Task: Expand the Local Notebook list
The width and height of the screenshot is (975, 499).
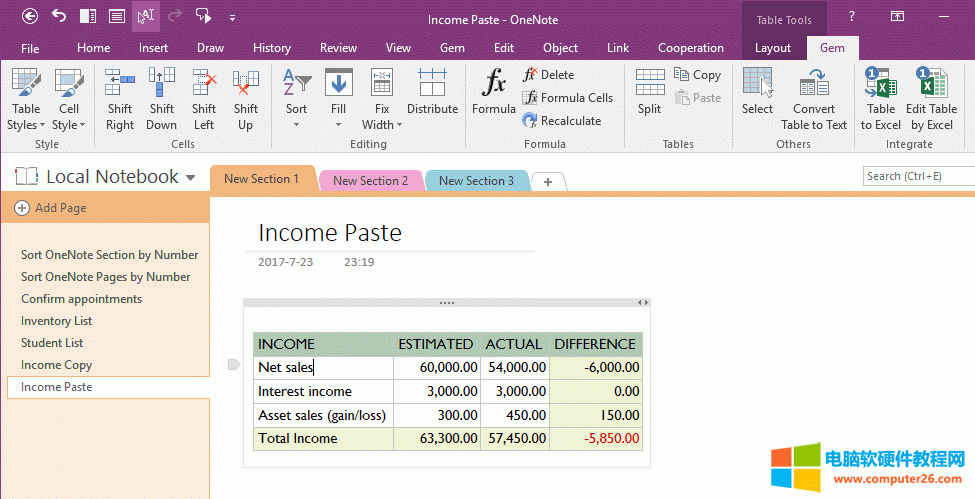Action: 190,178
